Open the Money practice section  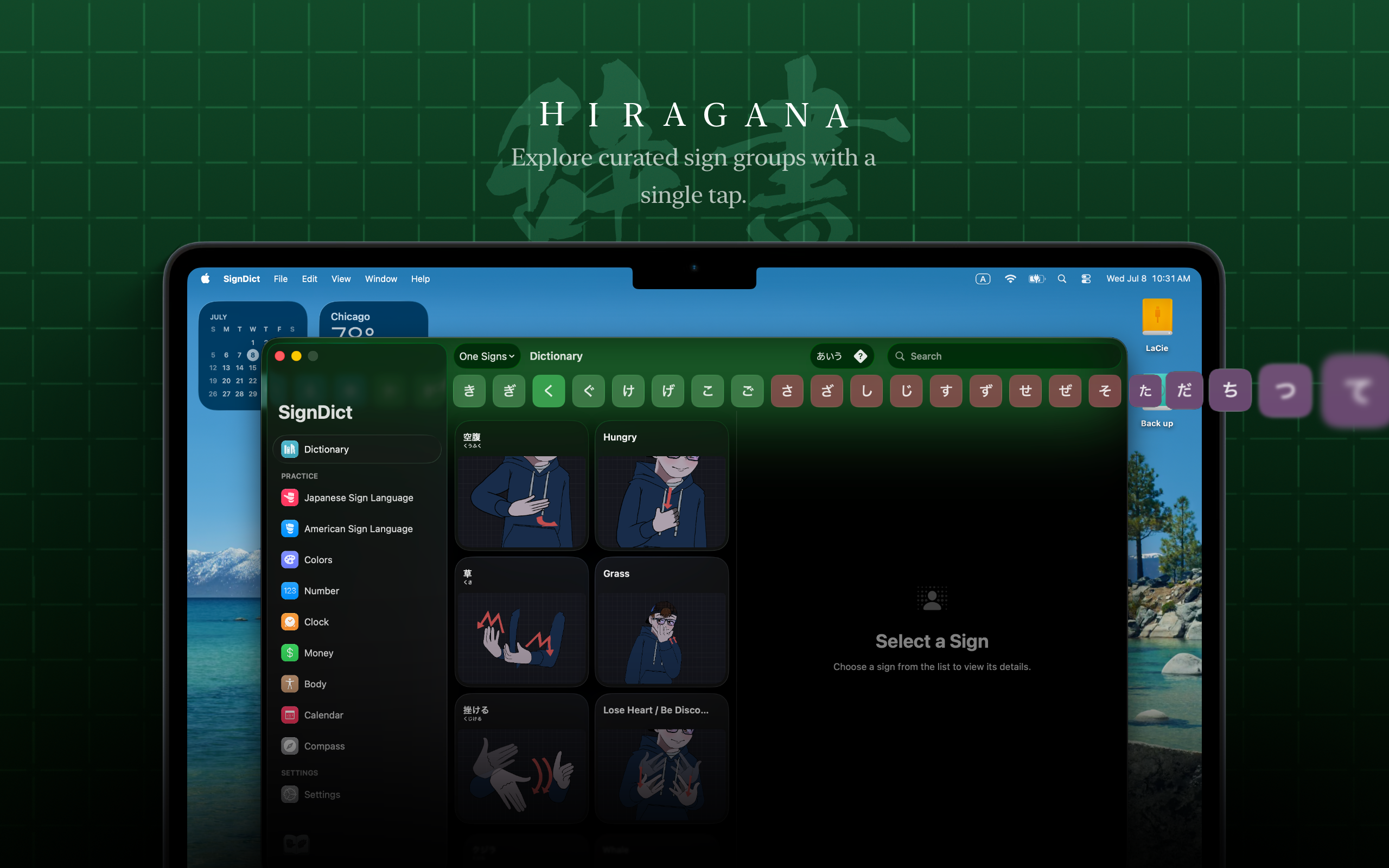click(x=356, y=653)
